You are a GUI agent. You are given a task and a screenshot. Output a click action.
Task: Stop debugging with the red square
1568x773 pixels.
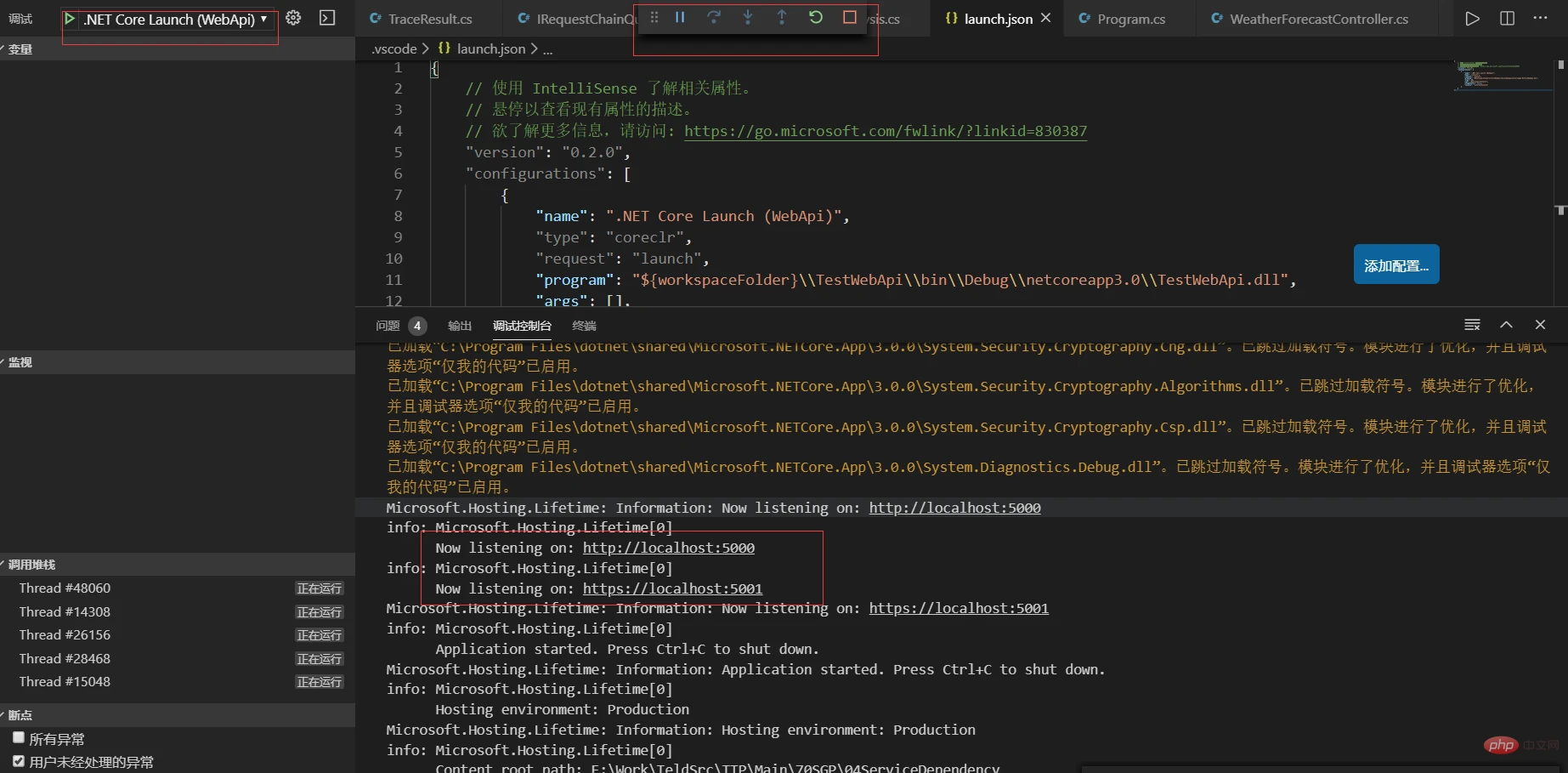(850, 17)
